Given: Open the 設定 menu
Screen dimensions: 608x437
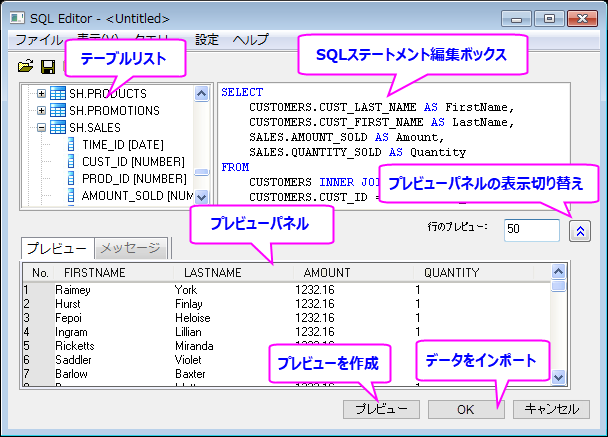Looking at the screenshot, I should coord(207,40).
